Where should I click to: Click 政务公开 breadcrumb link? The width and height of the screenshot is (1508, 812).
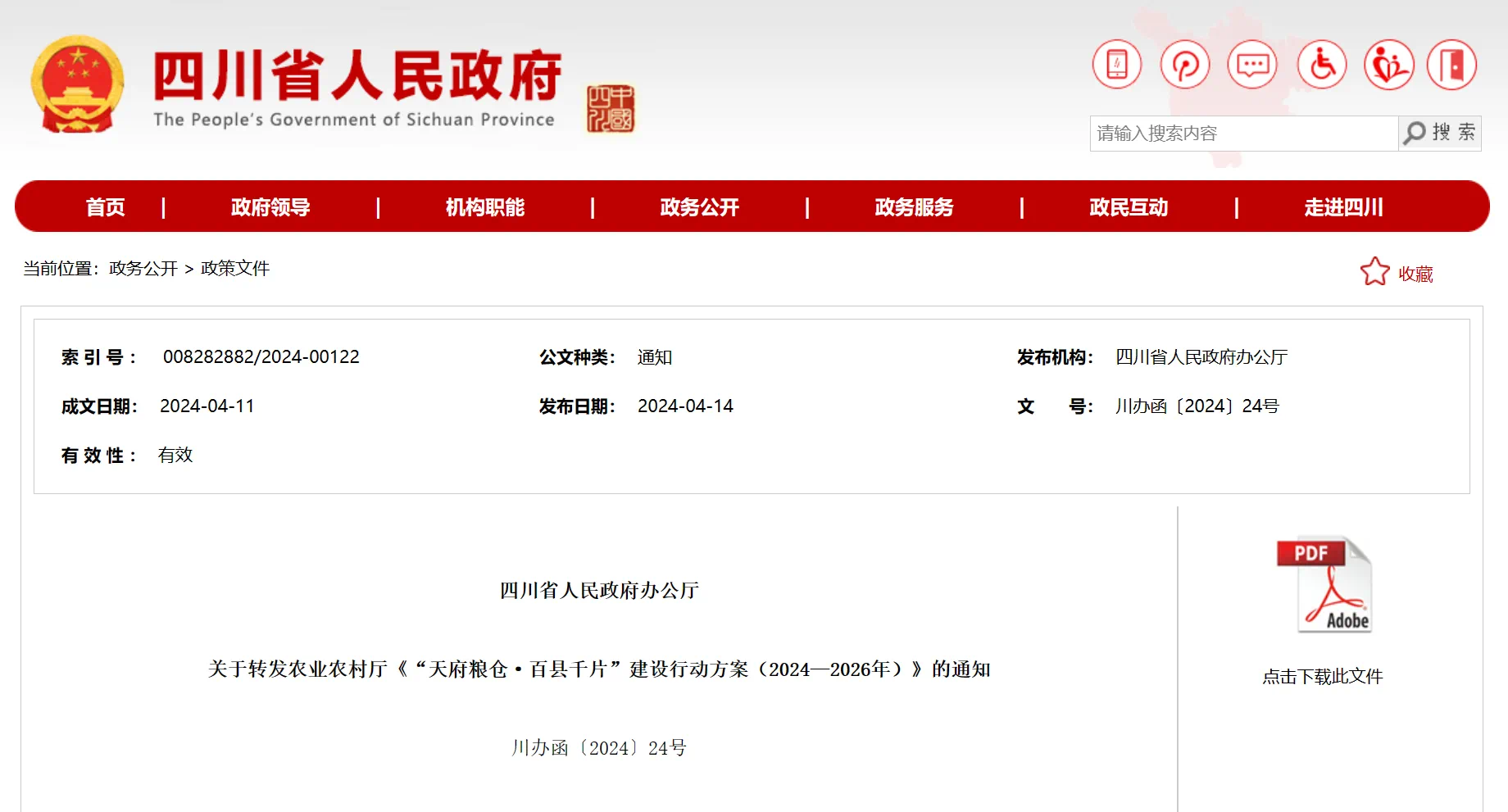coord(143,269)
